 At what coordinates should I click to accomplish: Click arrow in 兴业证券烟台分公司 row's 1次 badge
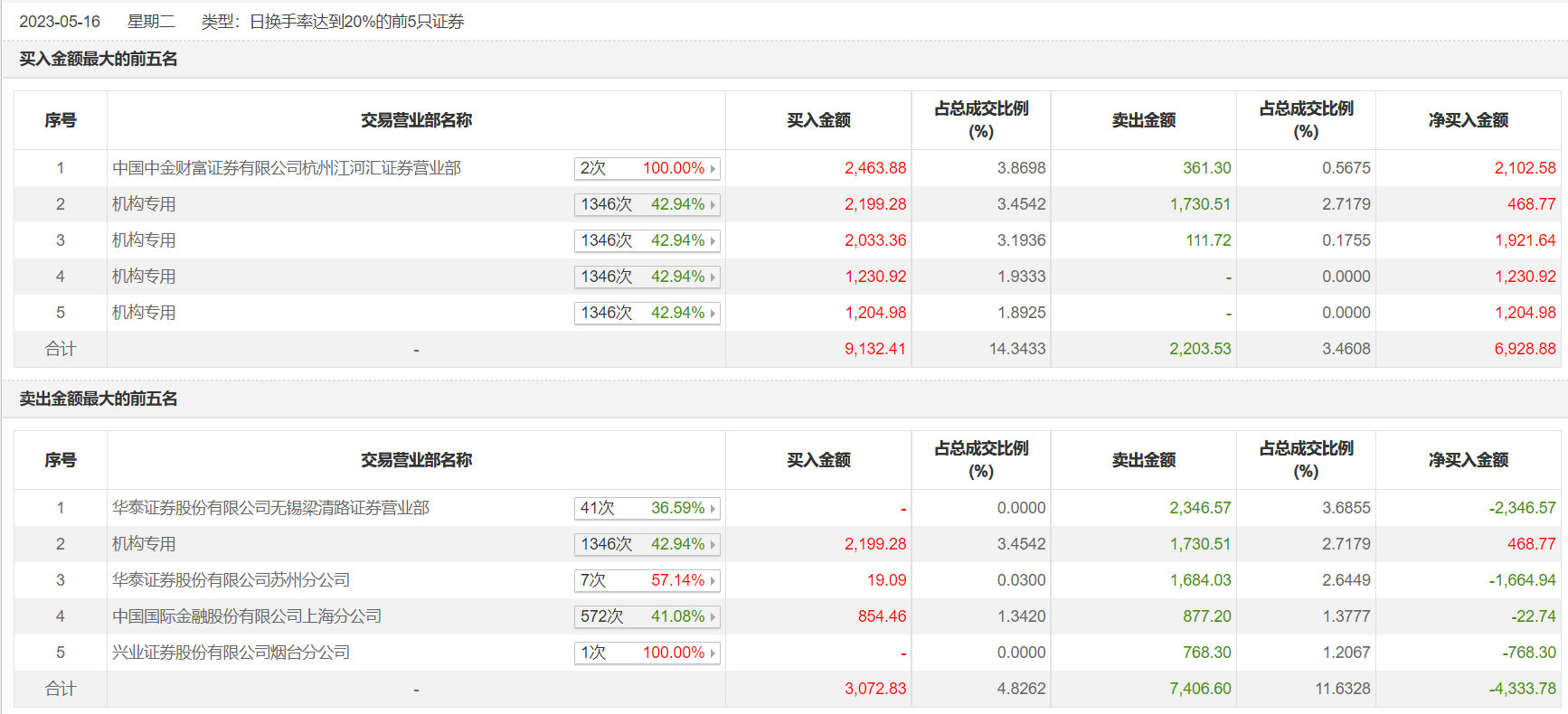(x=713, y=653)
